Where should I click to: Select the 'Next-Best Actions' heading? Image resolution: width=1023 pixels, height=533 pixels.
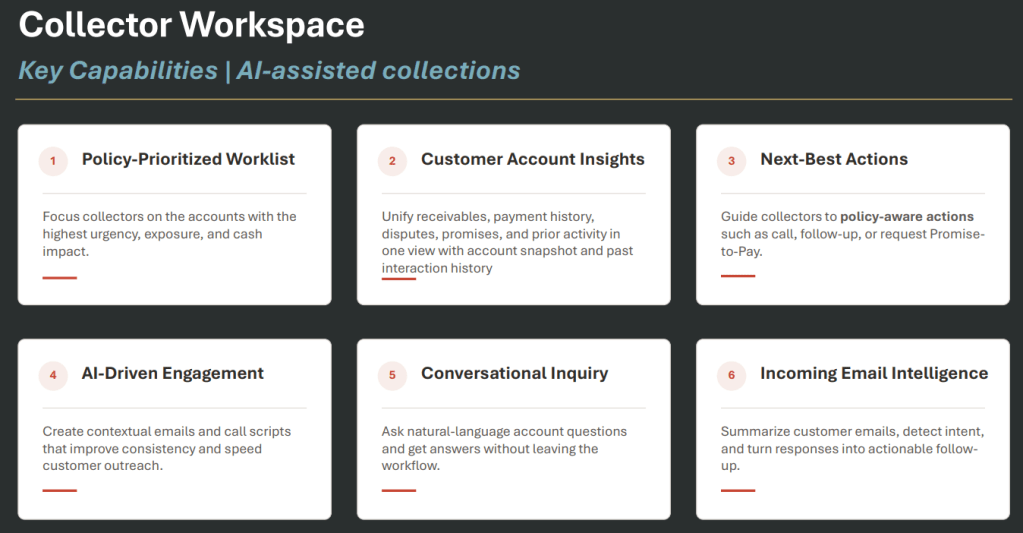coord(834,159)
